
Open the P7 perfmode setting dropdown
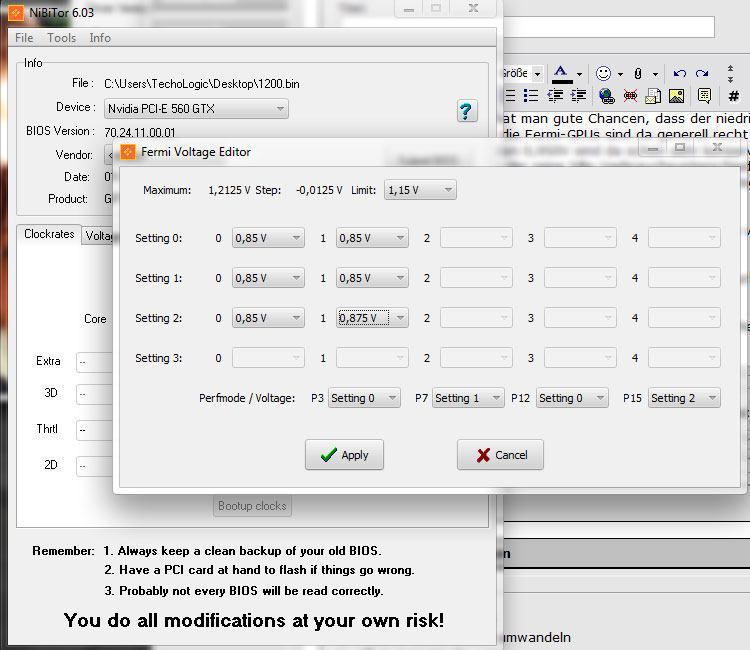[x=468, y=398]
